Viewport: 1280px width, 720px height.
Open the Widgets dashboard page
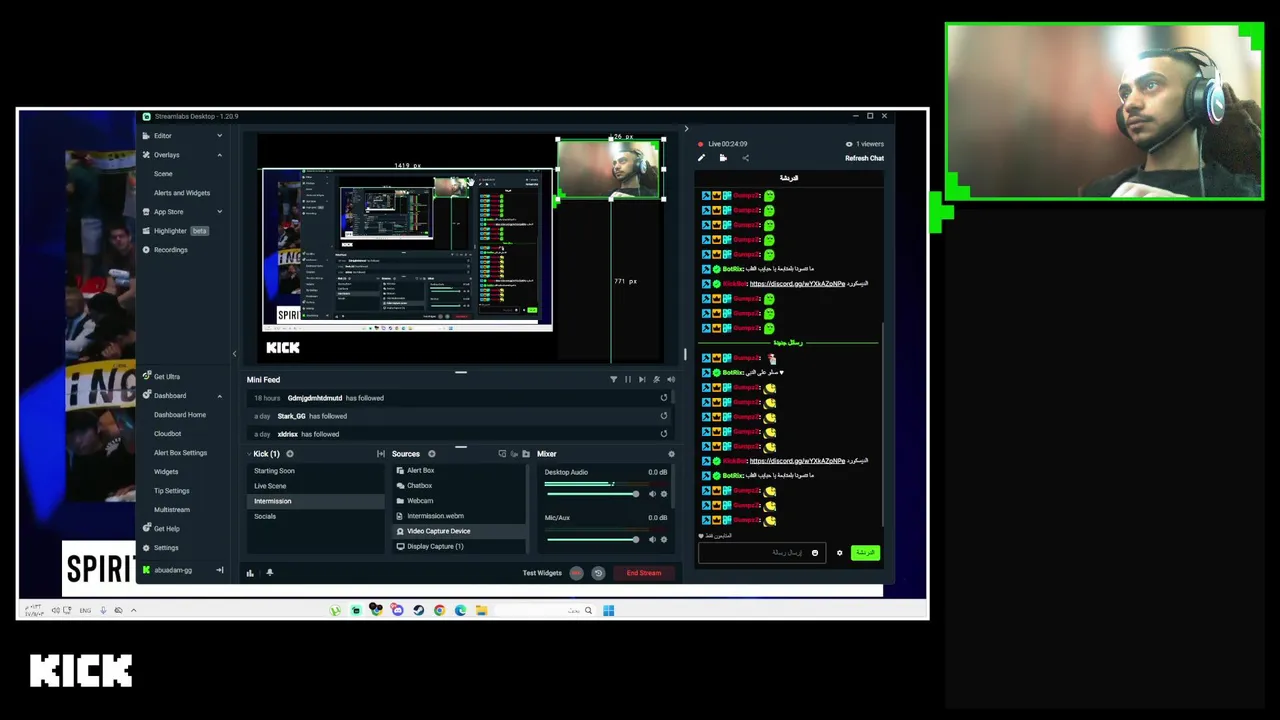click(166, 472)
